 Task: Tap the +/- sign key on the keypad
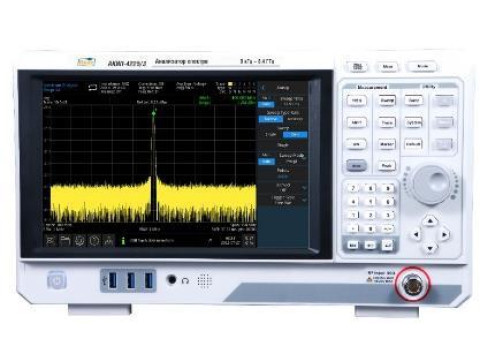click(388, 229)
